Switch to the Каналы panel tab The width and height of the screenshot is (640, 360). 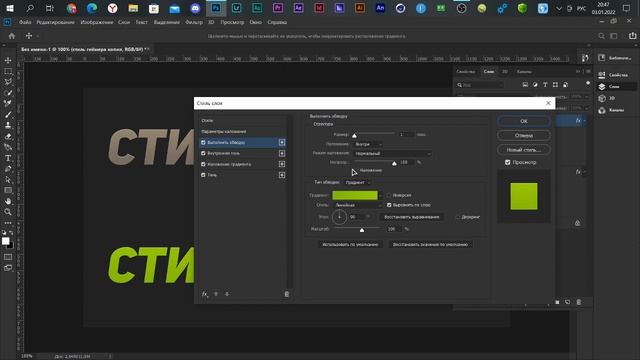[x=524, y=71]
